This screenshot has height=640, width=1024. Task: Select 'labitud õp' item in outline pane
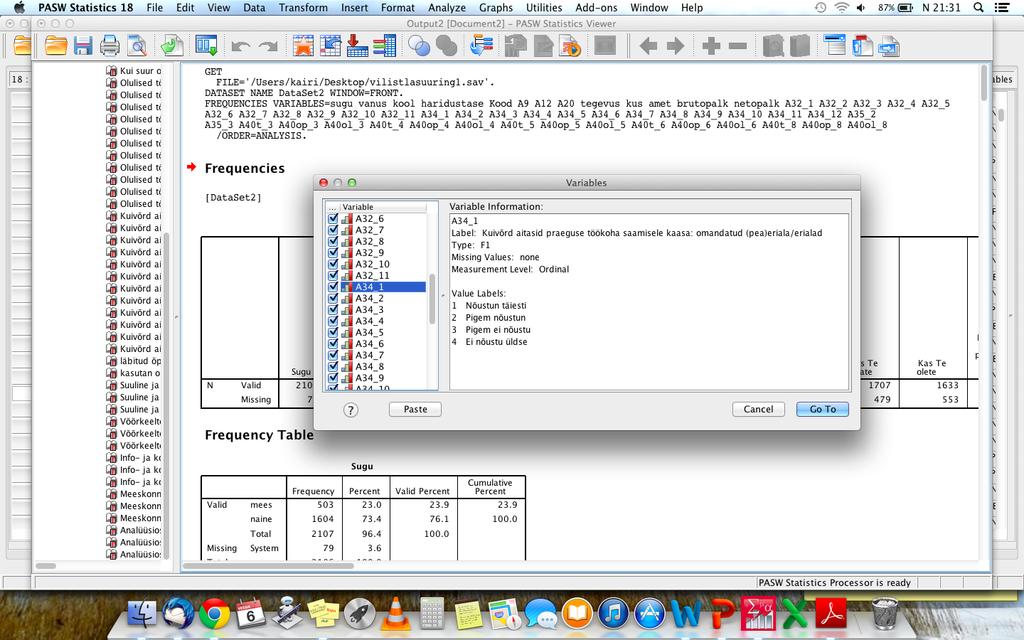point(140,361)
